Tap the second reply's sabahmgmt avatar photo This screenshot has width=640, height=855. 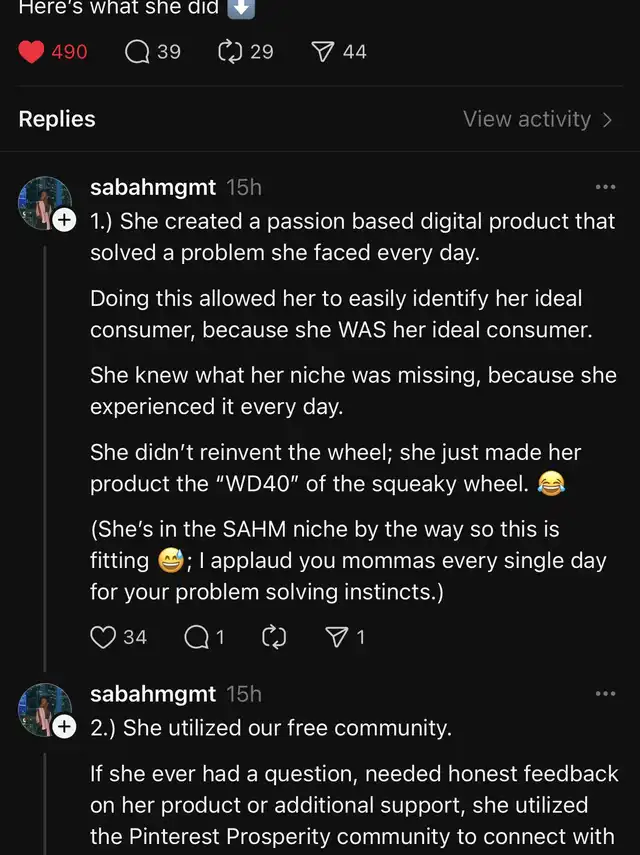coord(42,708)
